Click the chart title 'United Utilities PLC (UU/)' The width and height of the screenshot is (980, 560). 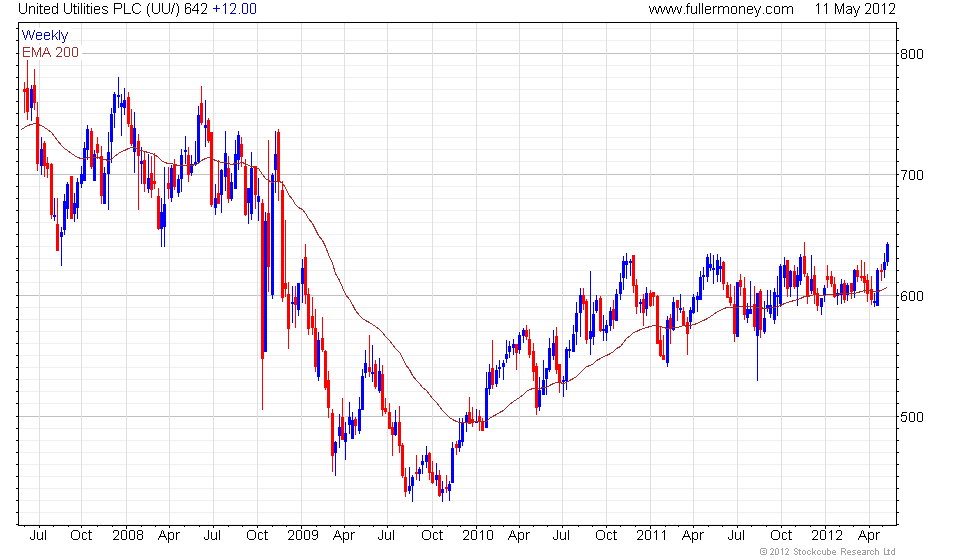click(99, 9)
